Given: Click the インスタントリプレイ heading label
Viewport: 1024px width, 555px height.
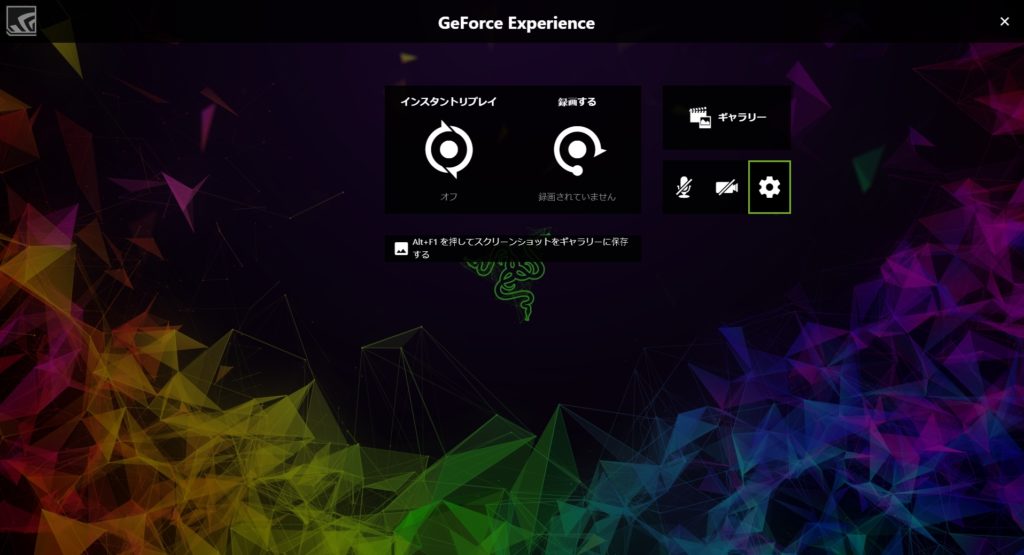Looking at the screenshot, I should coord(449,102).
